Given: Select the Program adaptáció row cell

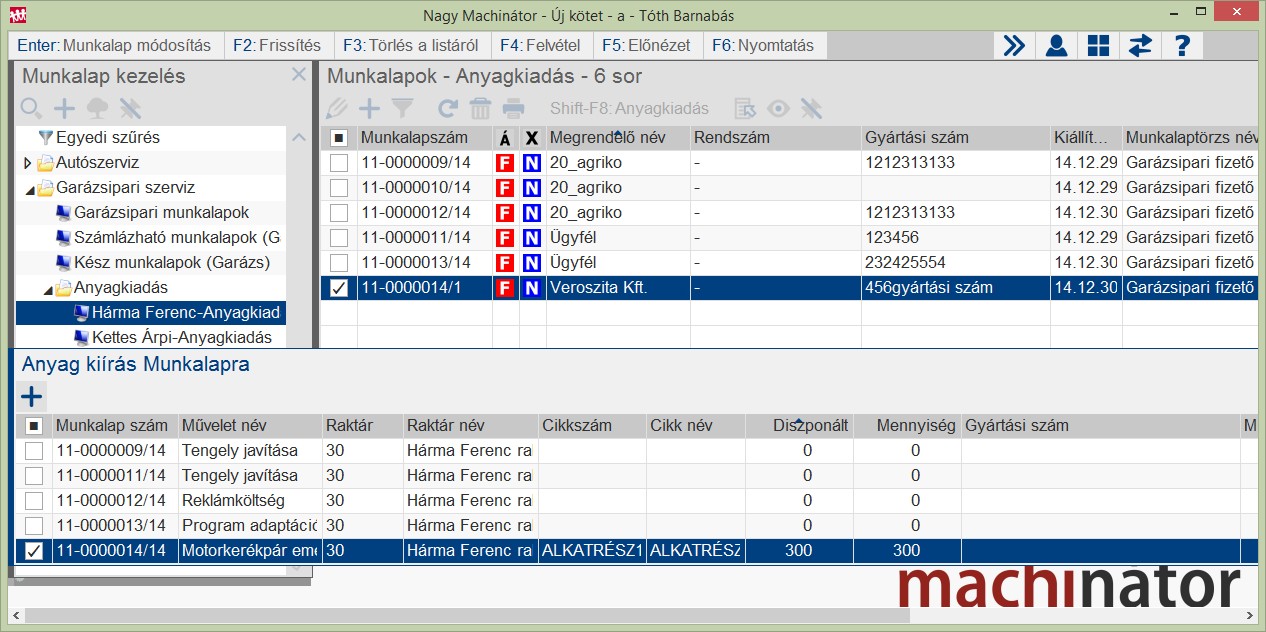Looking at the screenshot, I should click(250, 525).
